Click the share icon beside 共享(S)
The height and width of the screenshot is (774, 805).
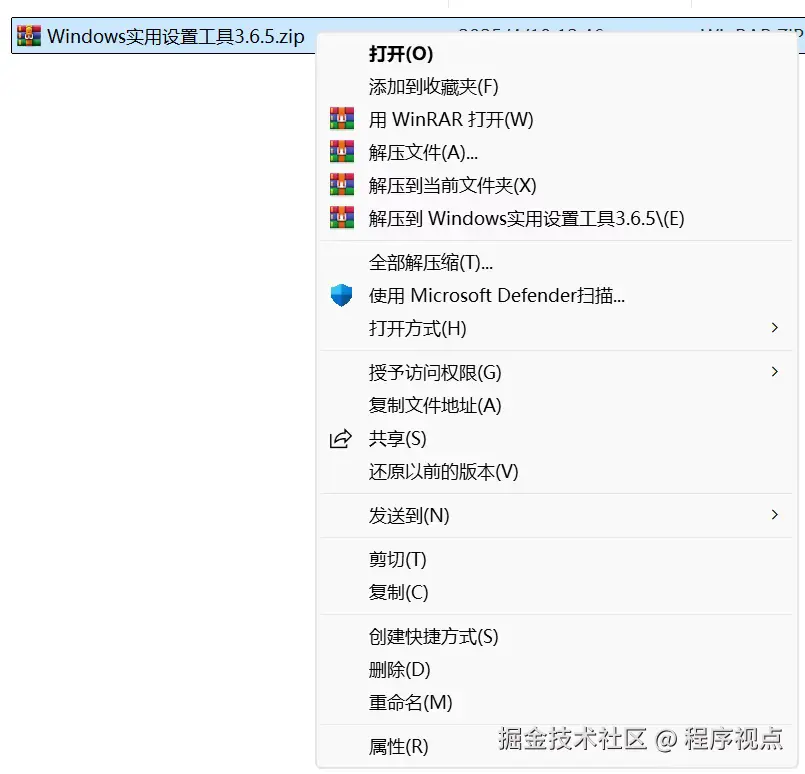point(341,439)
